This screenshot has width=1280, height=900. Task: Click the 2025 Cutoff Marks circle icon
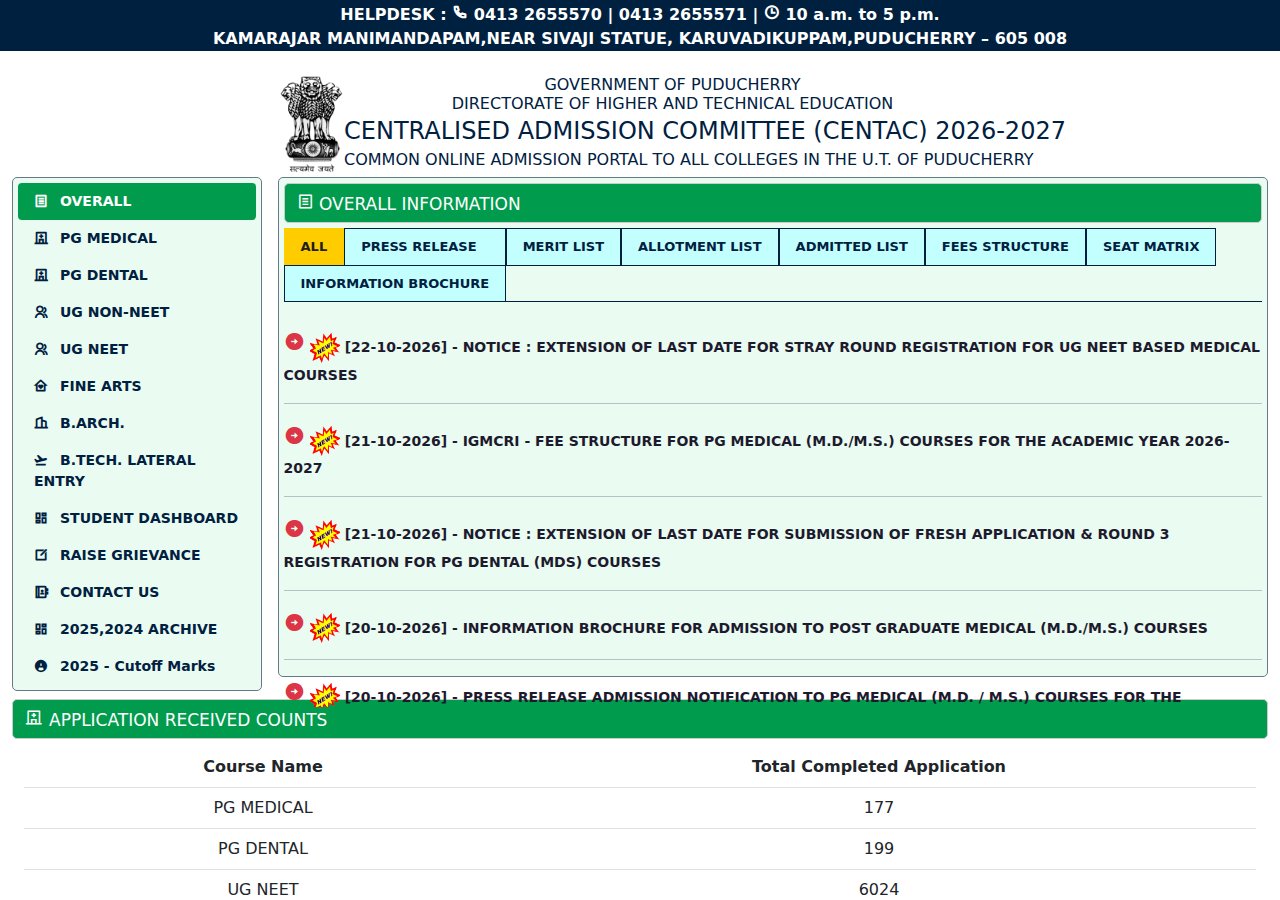pos(41,666)
